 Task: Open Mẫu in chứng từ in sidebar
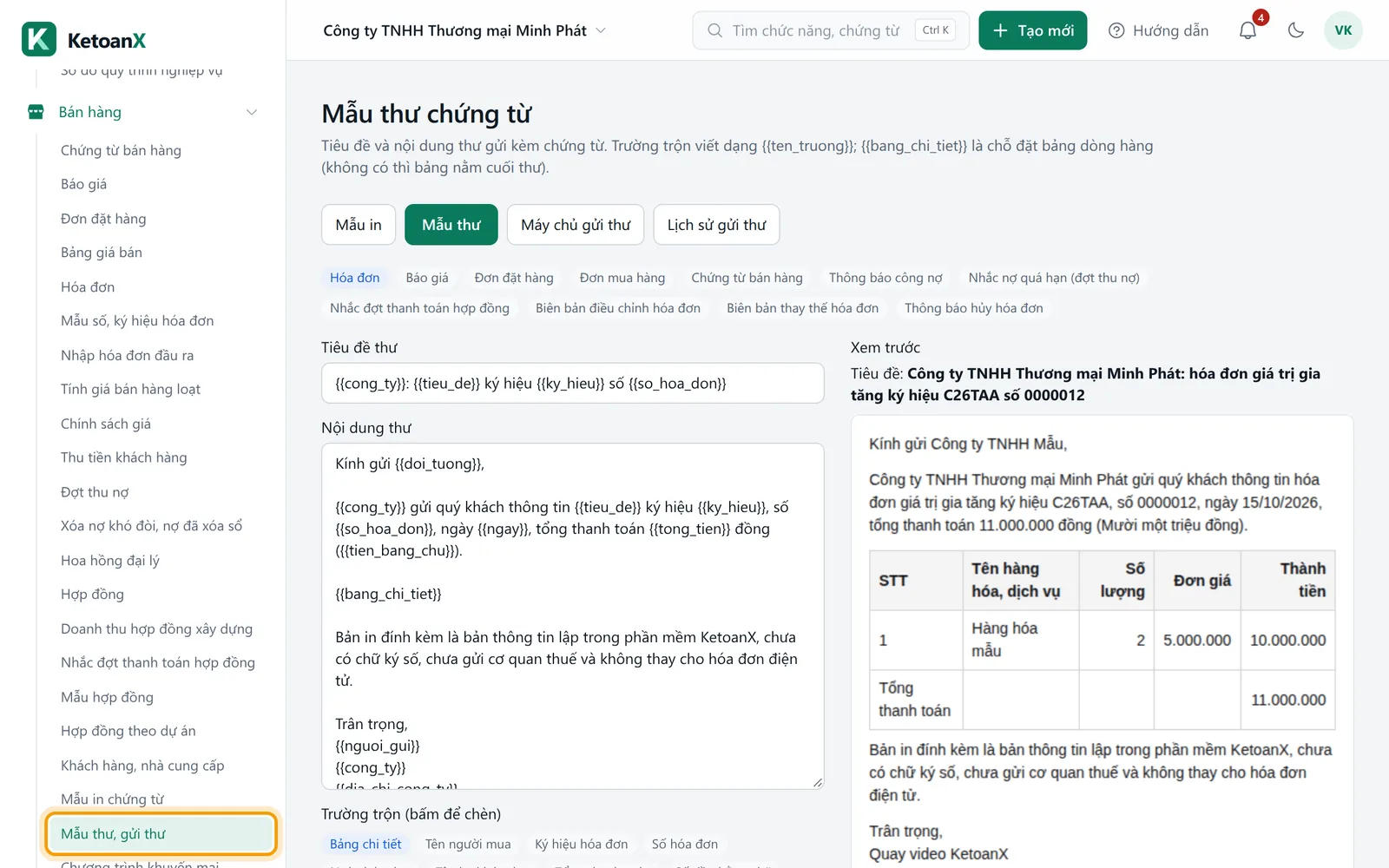[x=112, y=799]
